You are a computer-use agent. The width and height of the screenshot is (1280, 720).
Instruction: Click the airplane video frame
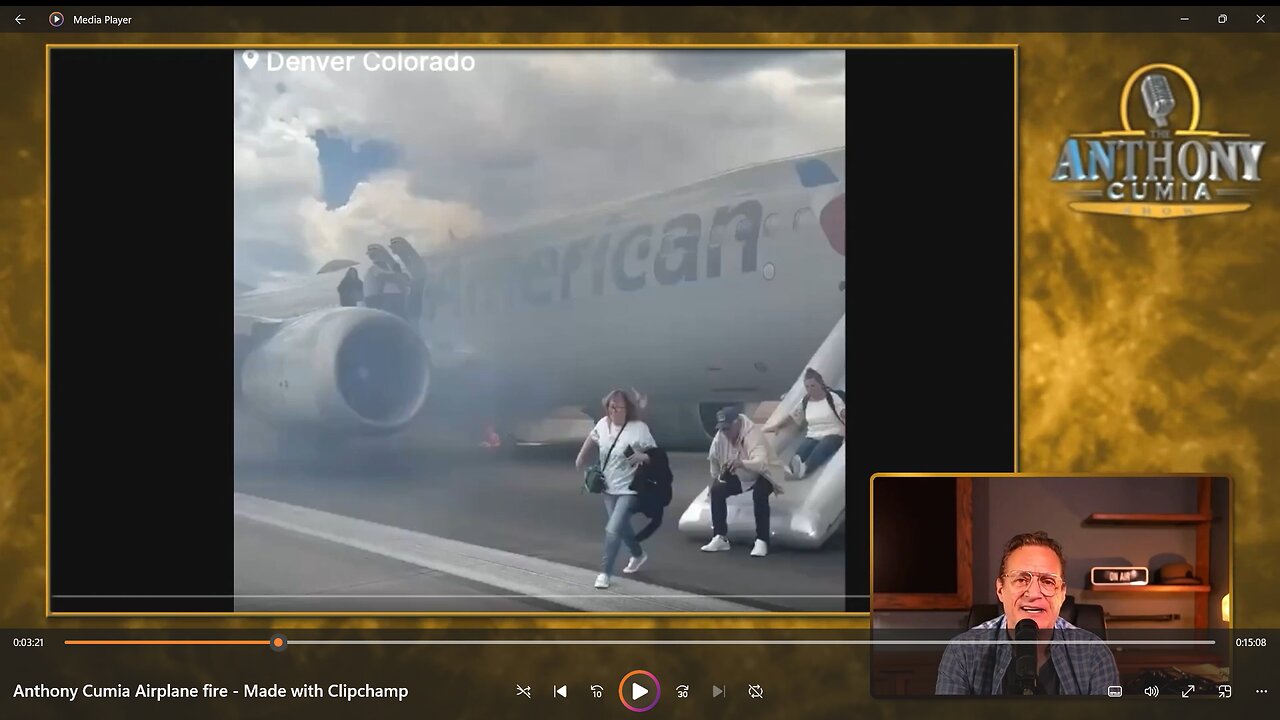539,330
